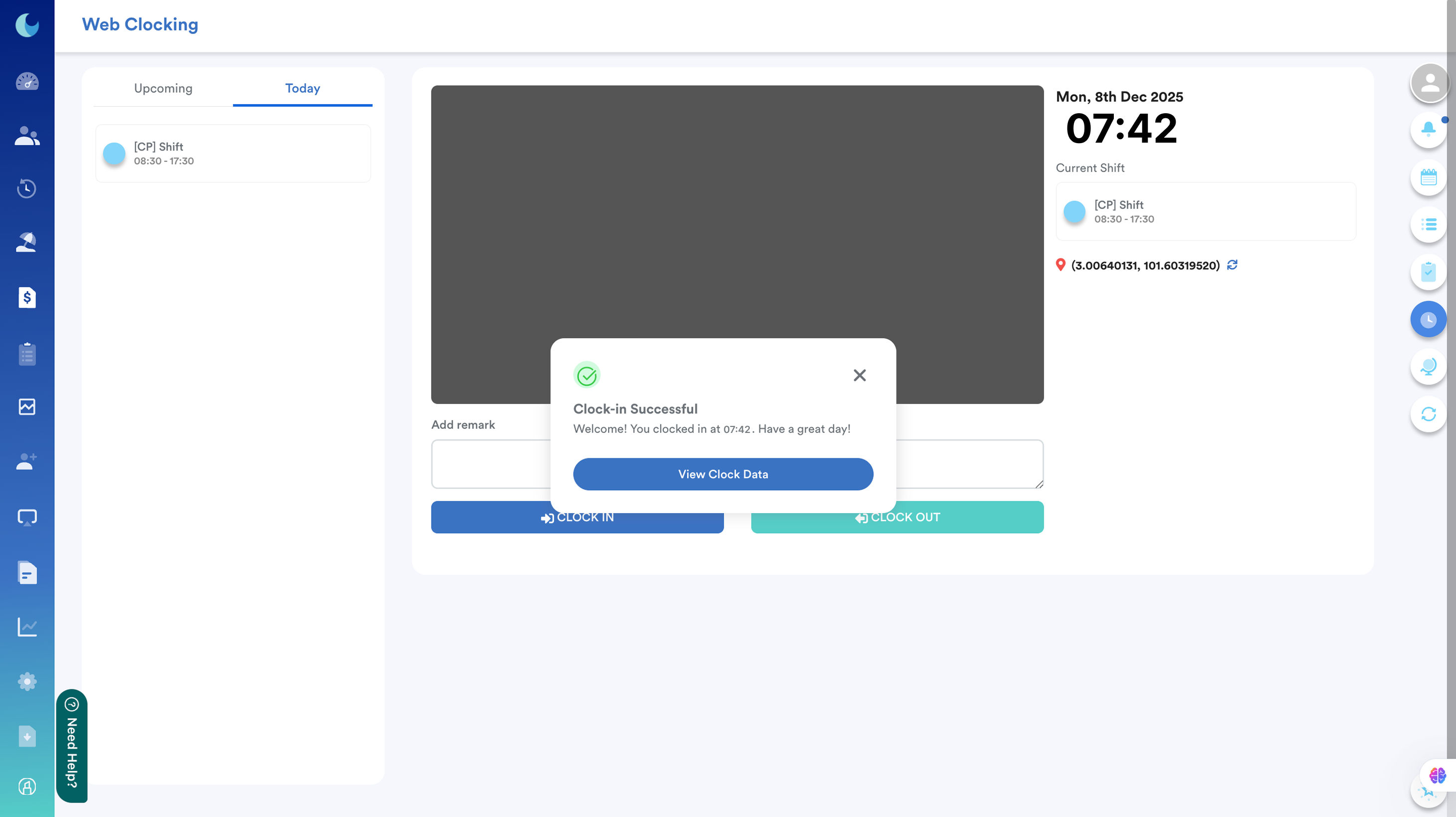Open the line chart reports sidebar icon
Screen dimensions: 1456x817
[26, 626]
